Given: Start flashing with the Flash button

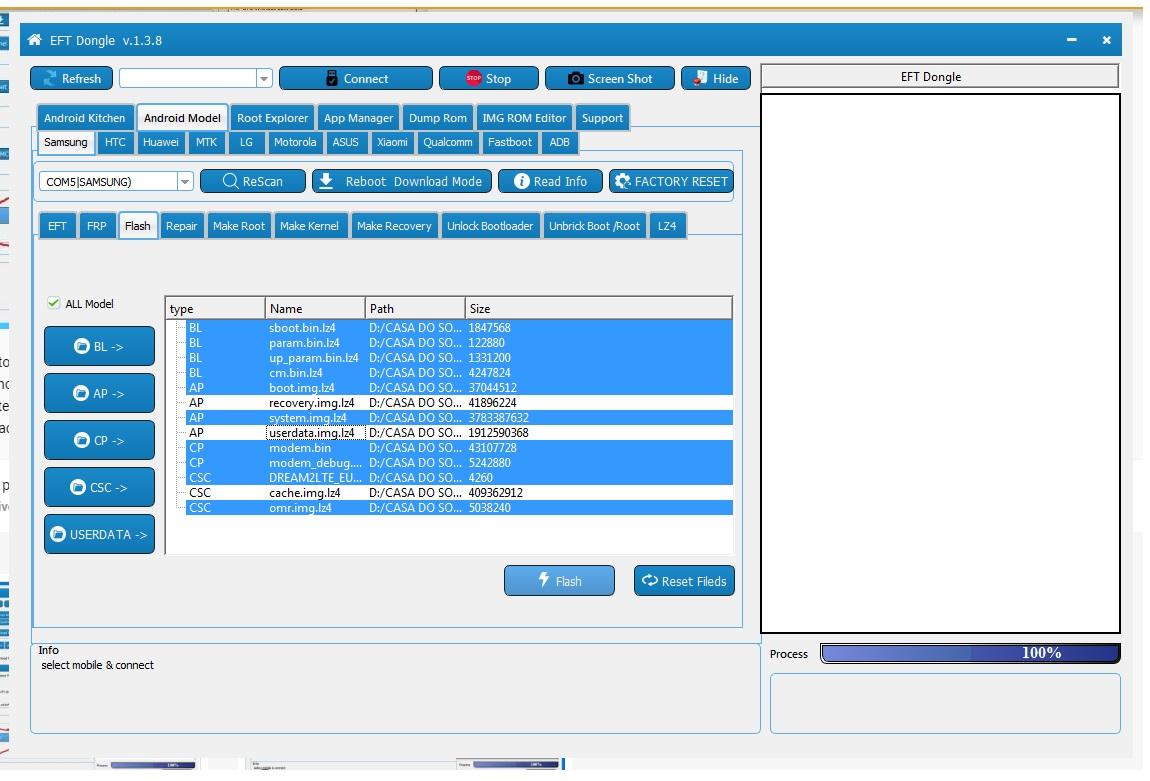Looking at the screenshot, I should [560, 581].
